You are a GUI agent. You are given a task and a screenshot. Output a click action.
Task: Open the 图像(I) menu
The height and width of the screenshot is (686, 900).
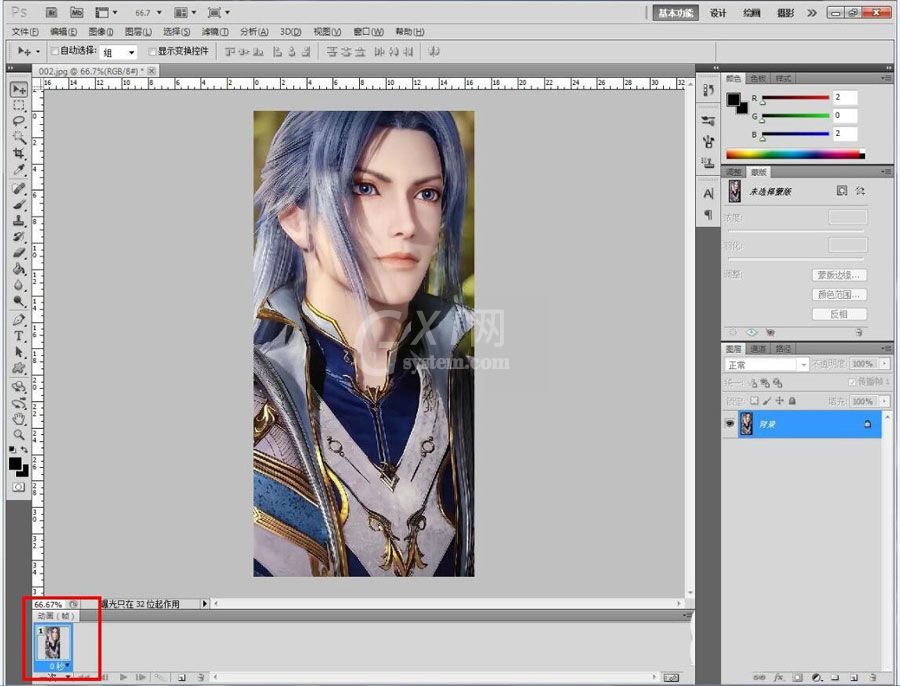click(x=100, y=32)
